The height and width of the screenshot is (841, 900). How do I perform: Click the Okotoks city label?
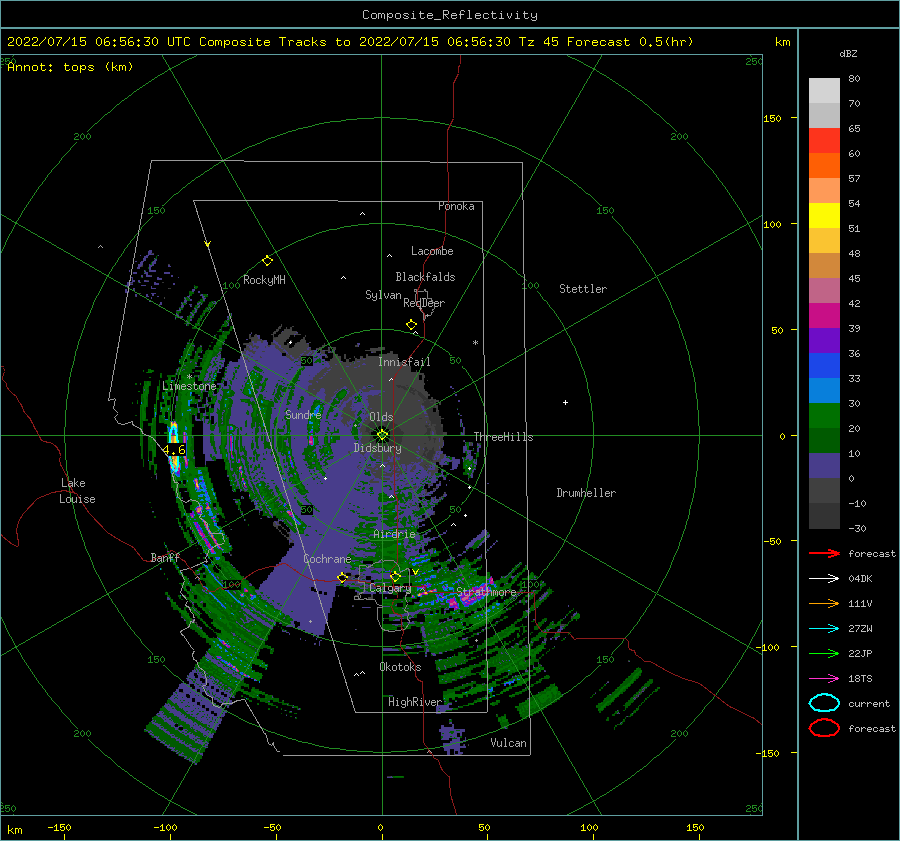(400, 667)
